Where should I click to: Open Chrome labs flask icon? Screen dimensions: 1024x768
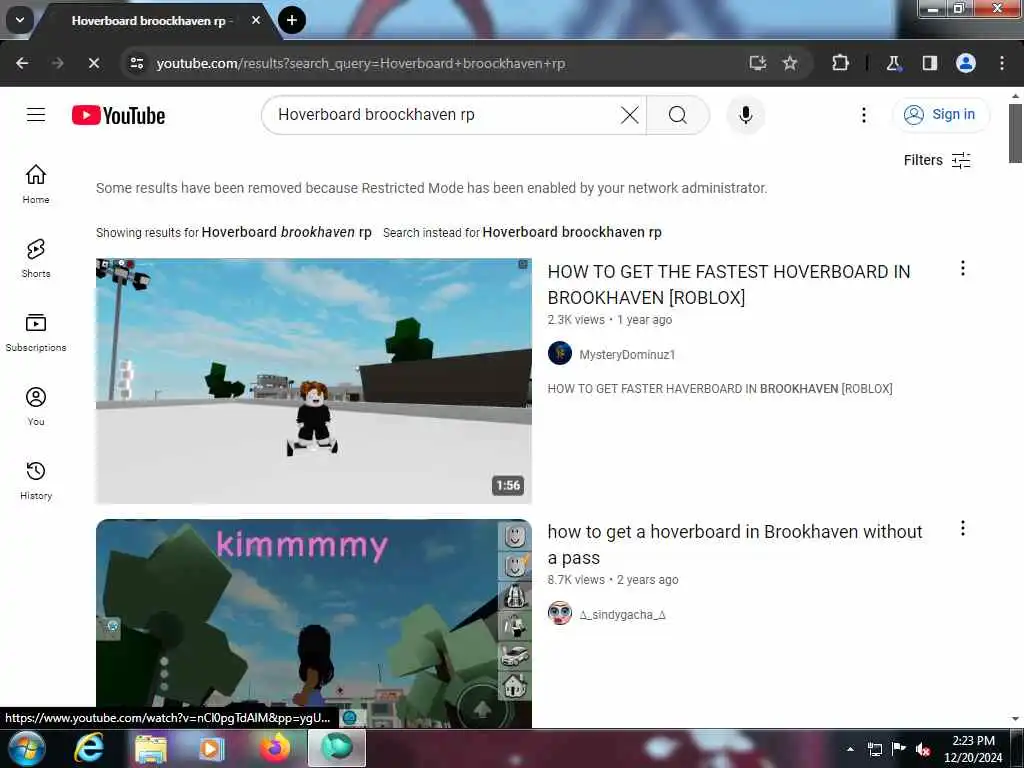(893, 63)
